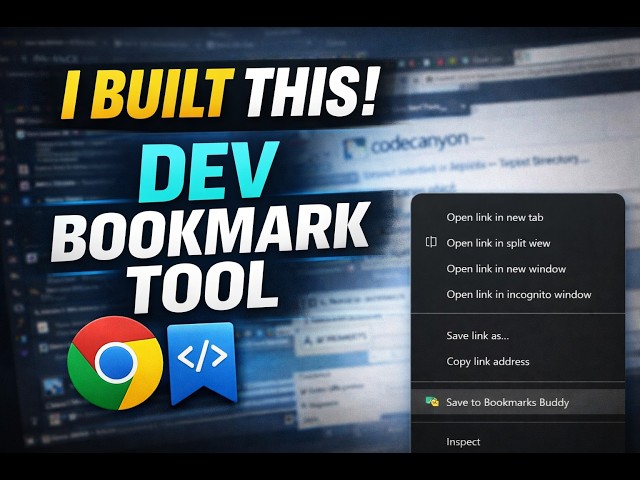Select Open link in split view entry

498,243
